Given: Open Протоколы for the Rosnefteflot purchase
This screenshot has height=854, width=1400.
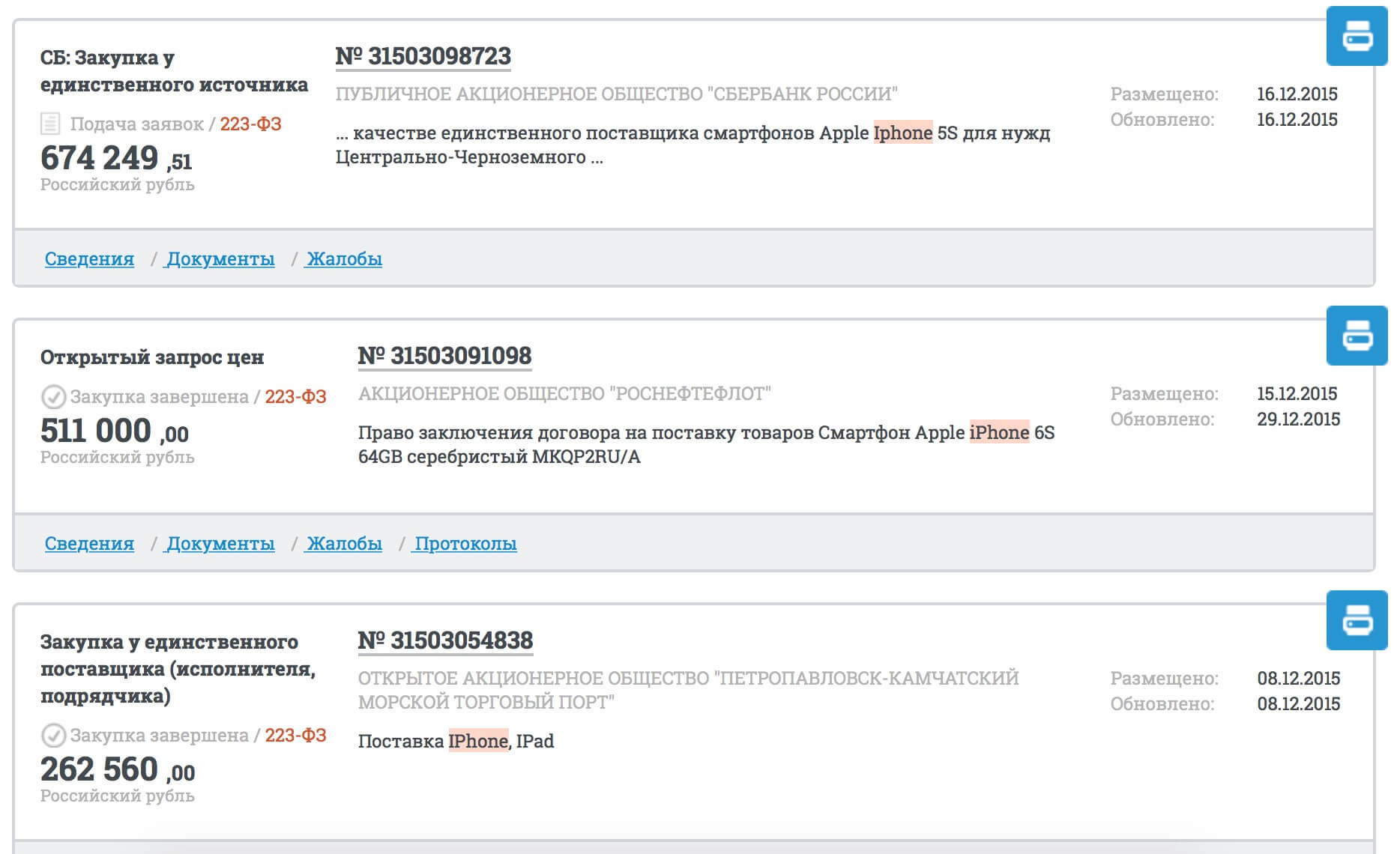Looking at the screenshot, I should click(x=465, y=543).
